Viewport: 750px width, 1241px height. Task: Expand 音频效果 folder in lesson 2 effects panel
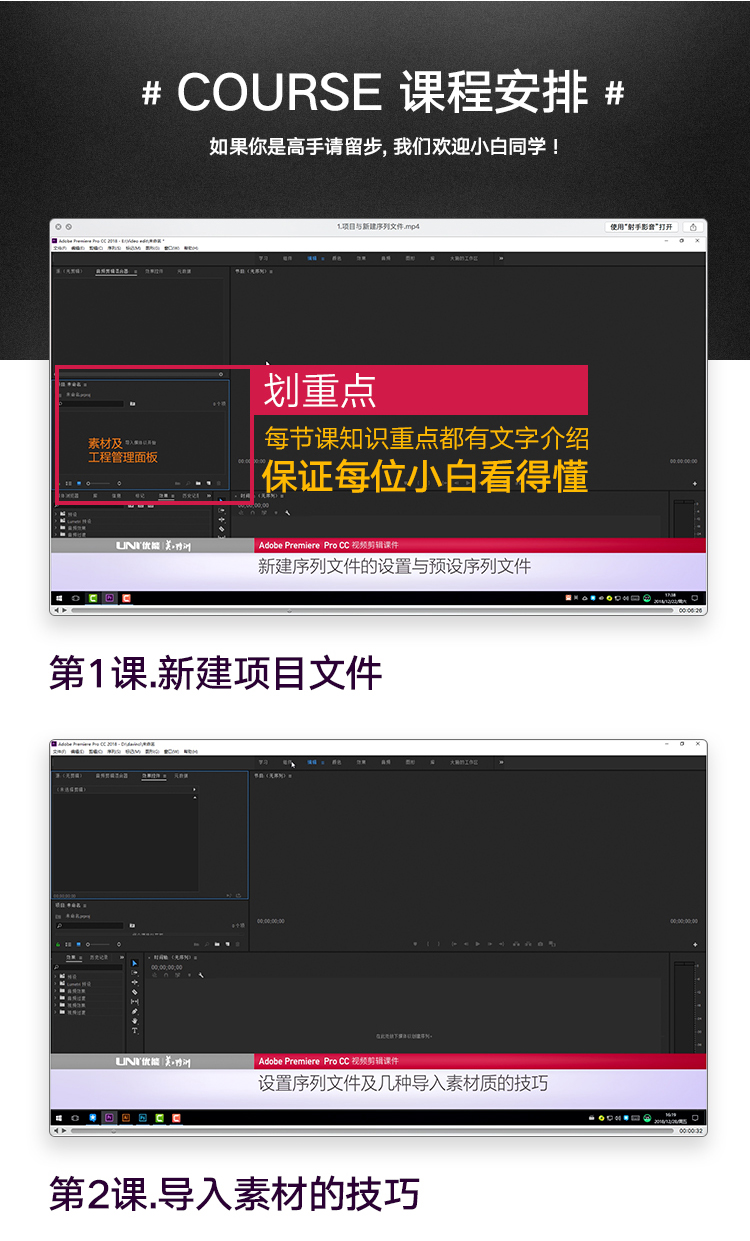56,991
